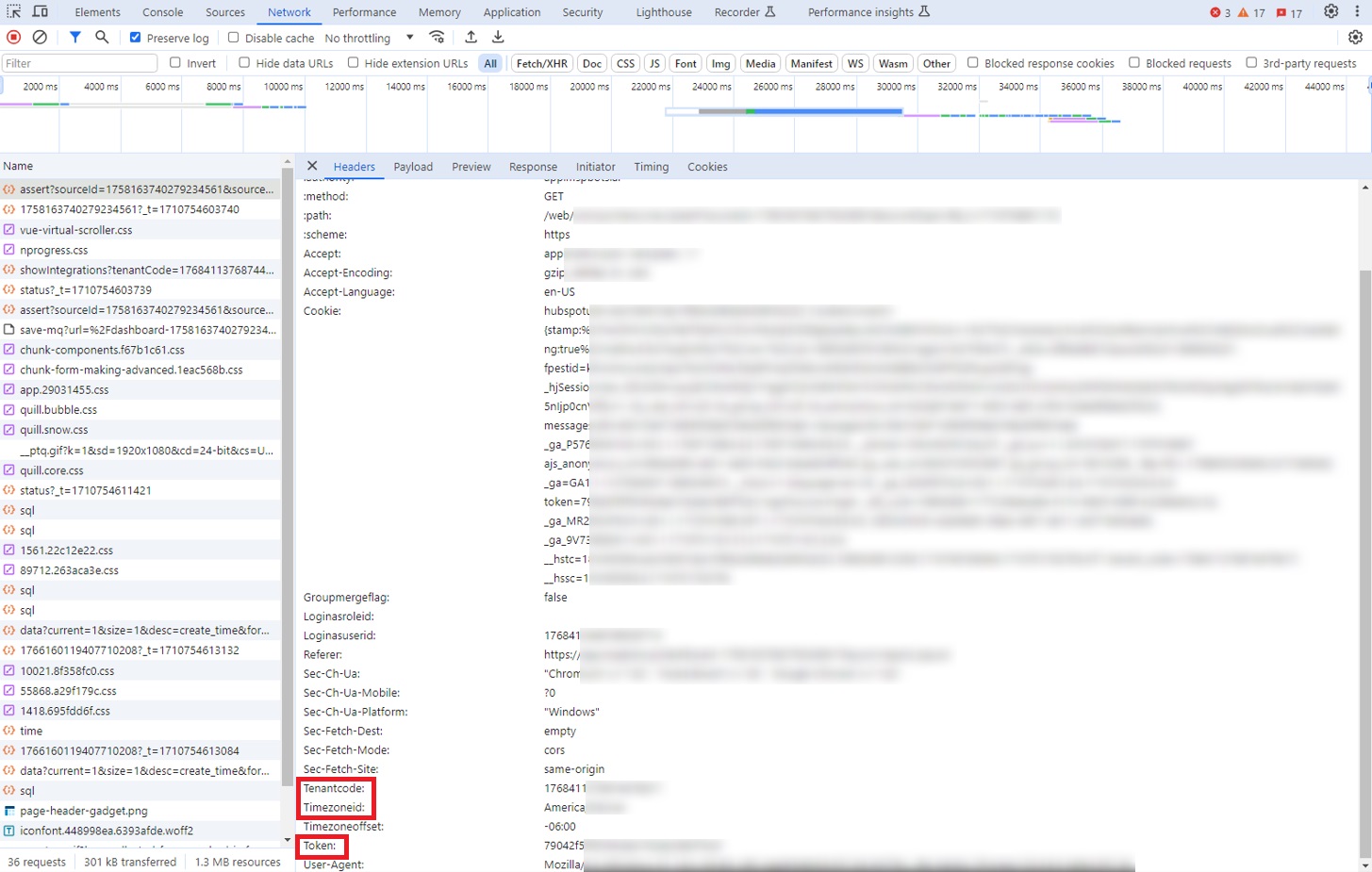Stop recording network log
This screenshot has width=1372, height=872.
tap(13, 38)
